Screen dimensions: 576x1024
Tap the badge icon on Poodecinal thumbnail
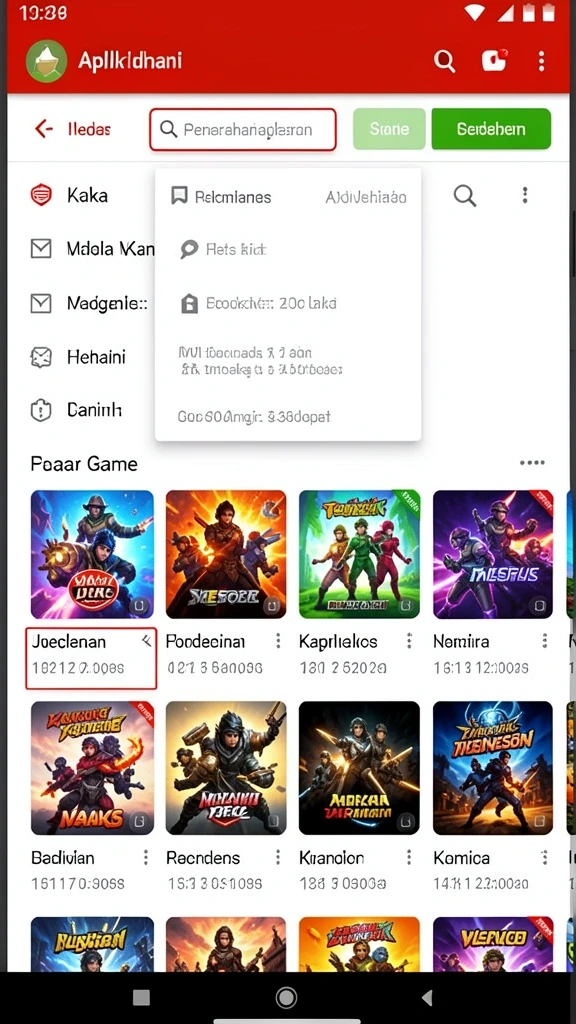click(x=271, y=606)
